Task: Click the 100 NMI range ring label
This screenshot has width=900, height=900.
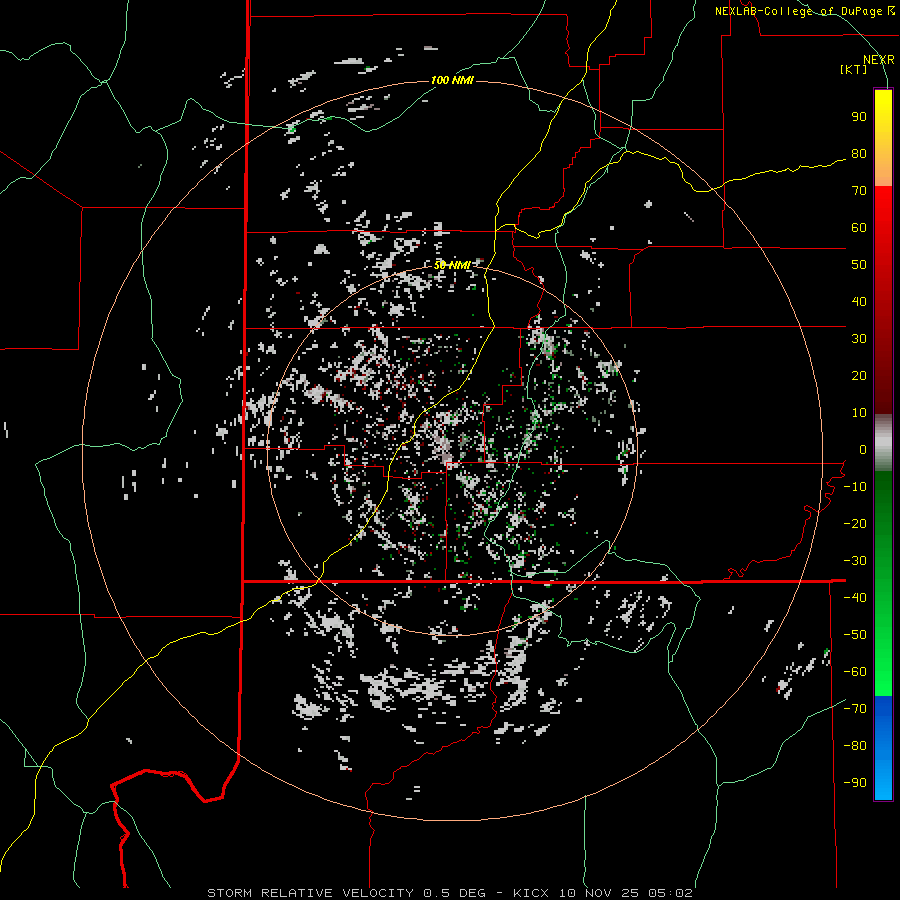Action: point(452,80)
